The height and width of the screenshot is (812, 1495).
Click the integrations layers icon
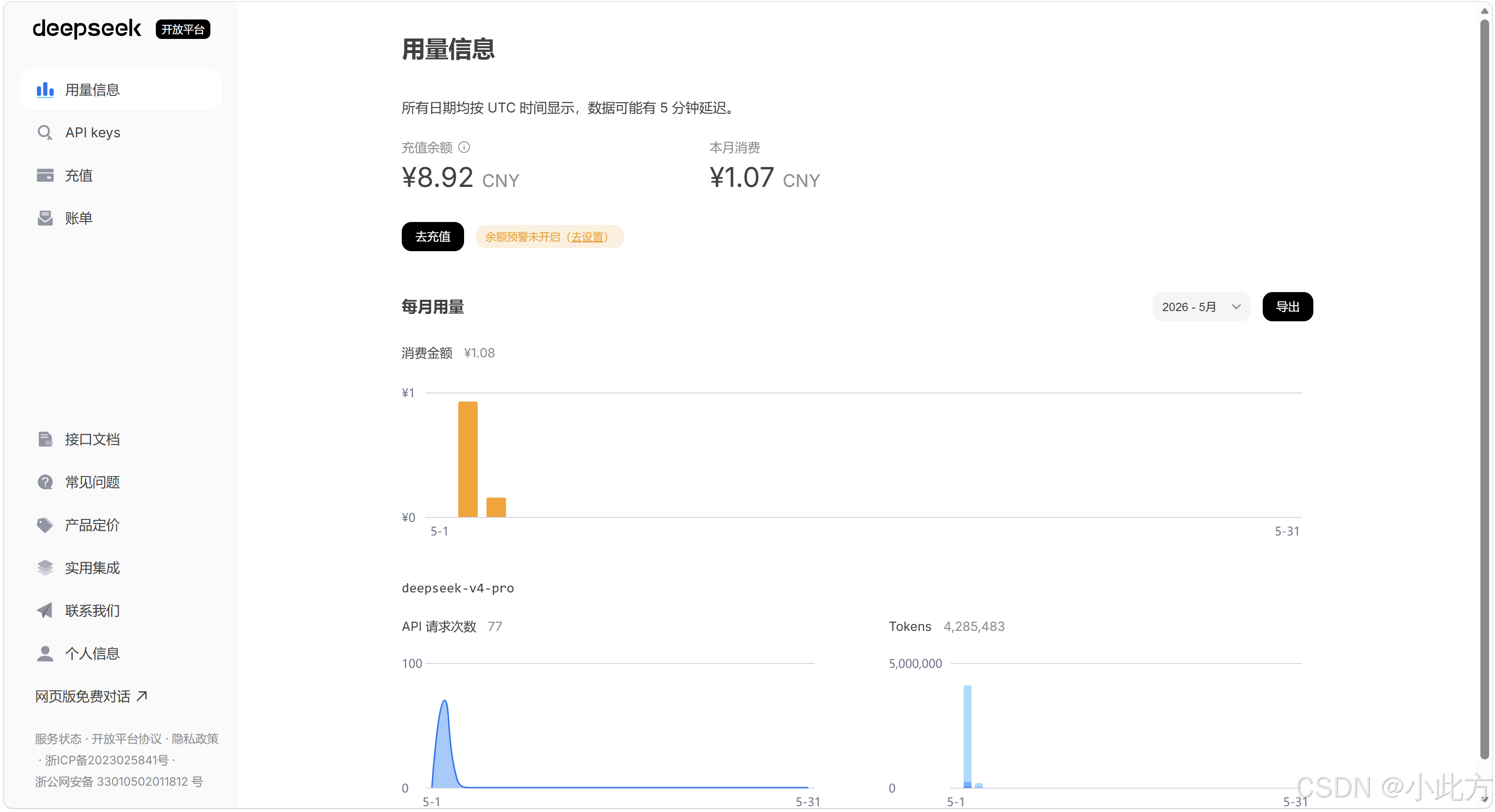point(45,567)
